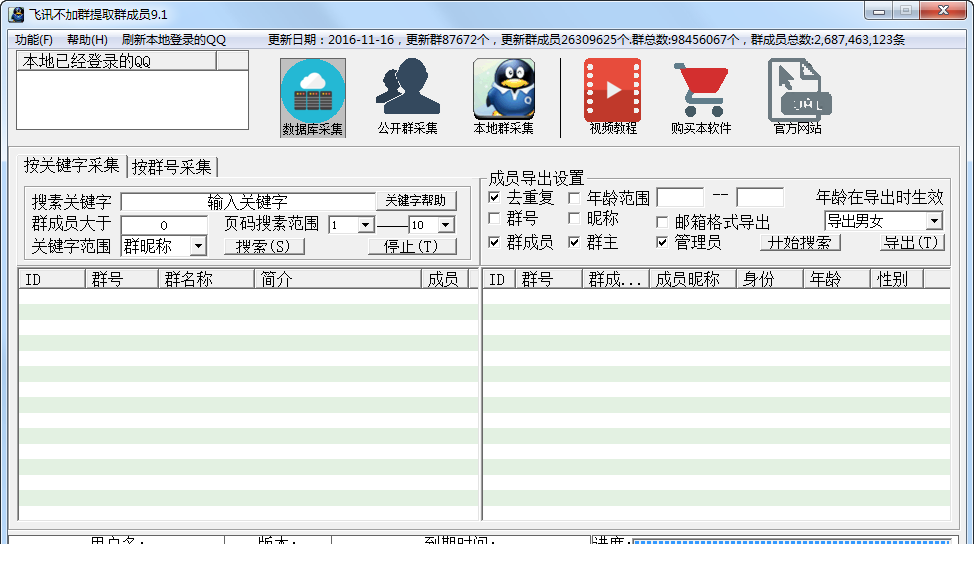
Task: Minimize the 飞讯 window
Action: pos(878,11)
